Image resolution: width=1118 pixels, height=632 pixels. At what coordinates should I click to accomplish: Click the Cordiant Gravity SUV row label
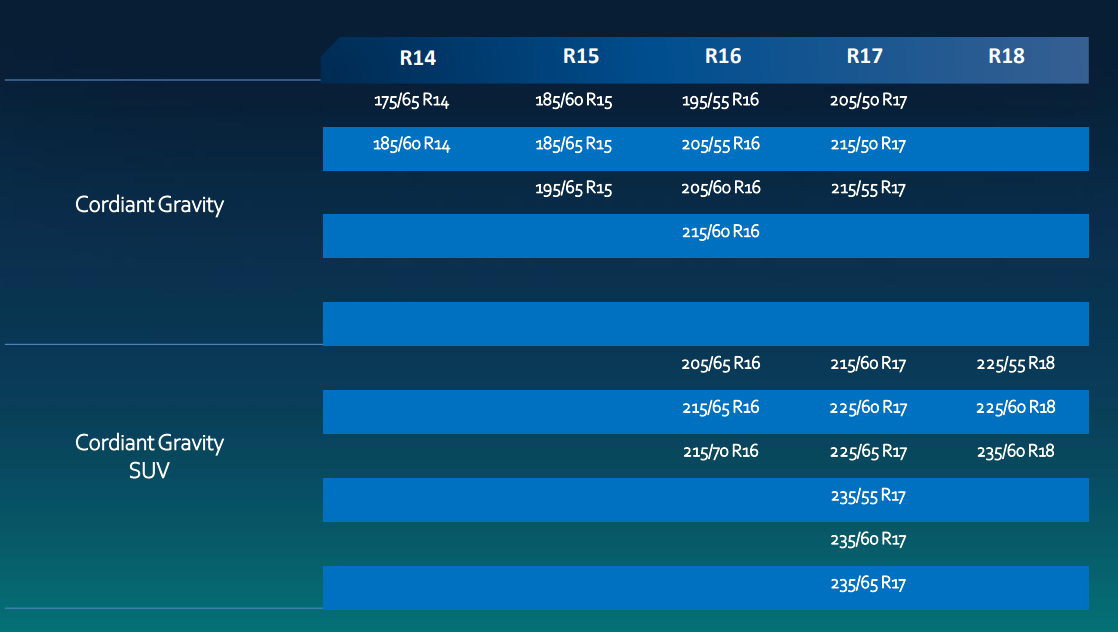[150, 457]
